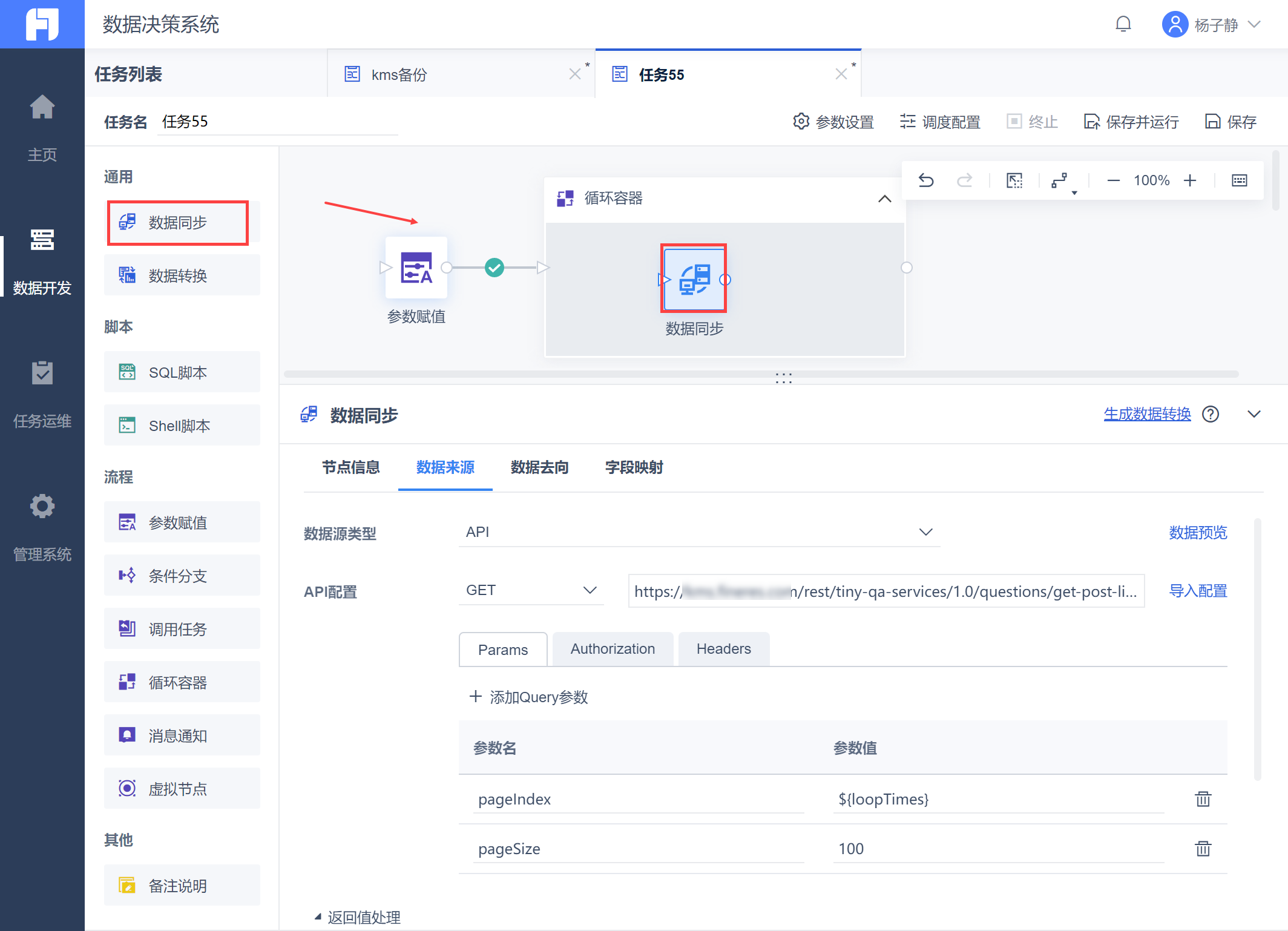Click the zoom in plus icon

[x=1190, y=180]
